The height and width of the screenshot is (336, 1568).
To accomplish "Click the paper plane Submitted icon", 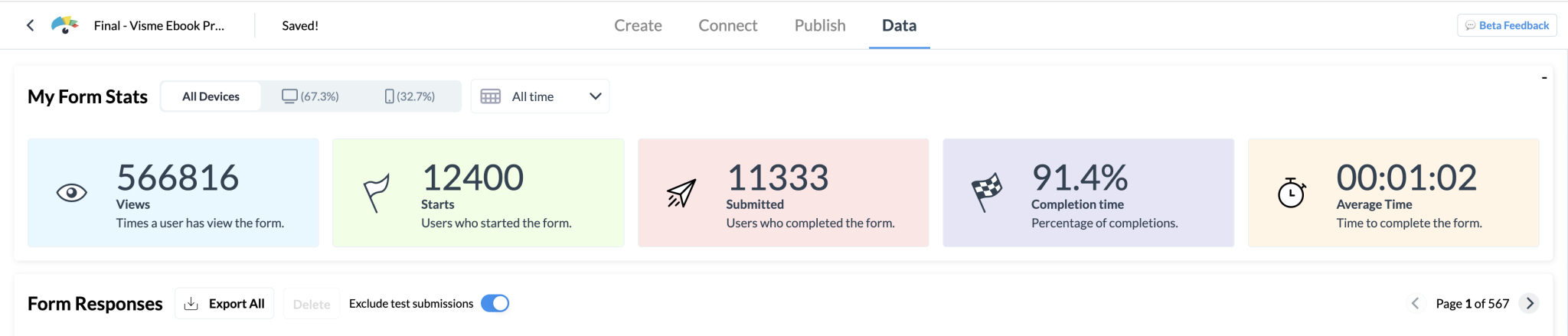I will tap(681, 193).
